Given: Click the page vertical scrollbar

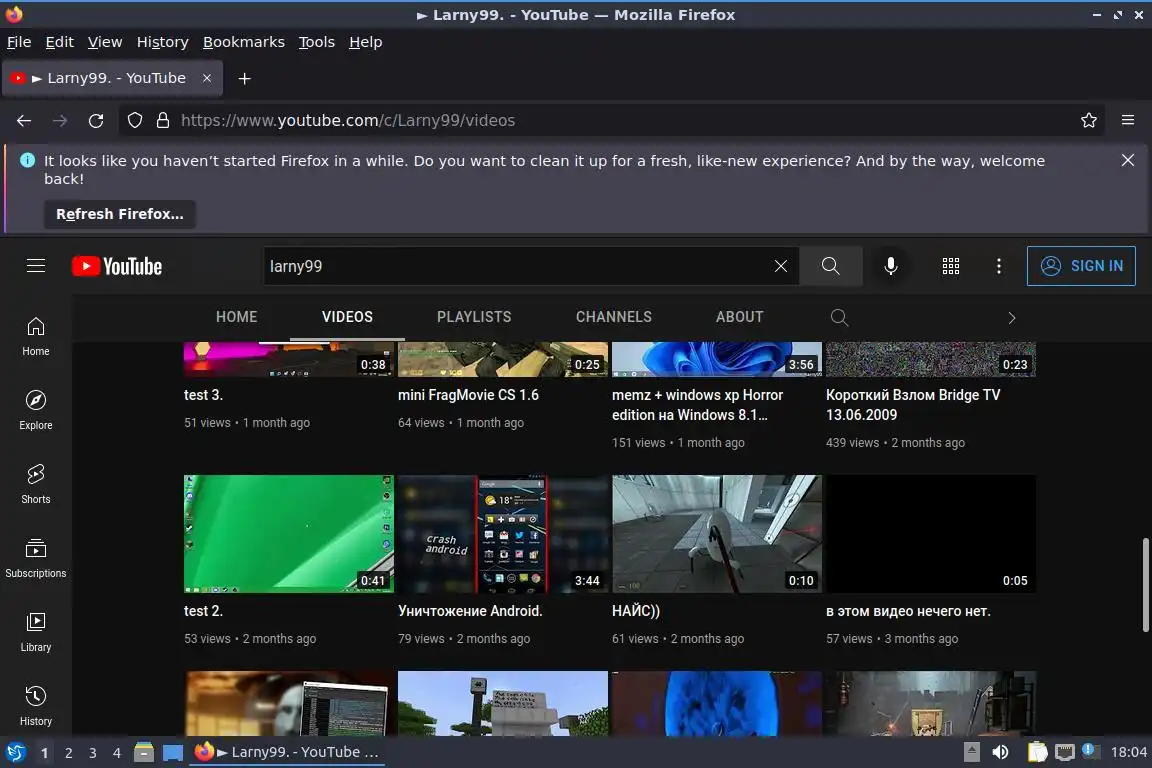Looking at the screenshot, I should [1145, 585].
